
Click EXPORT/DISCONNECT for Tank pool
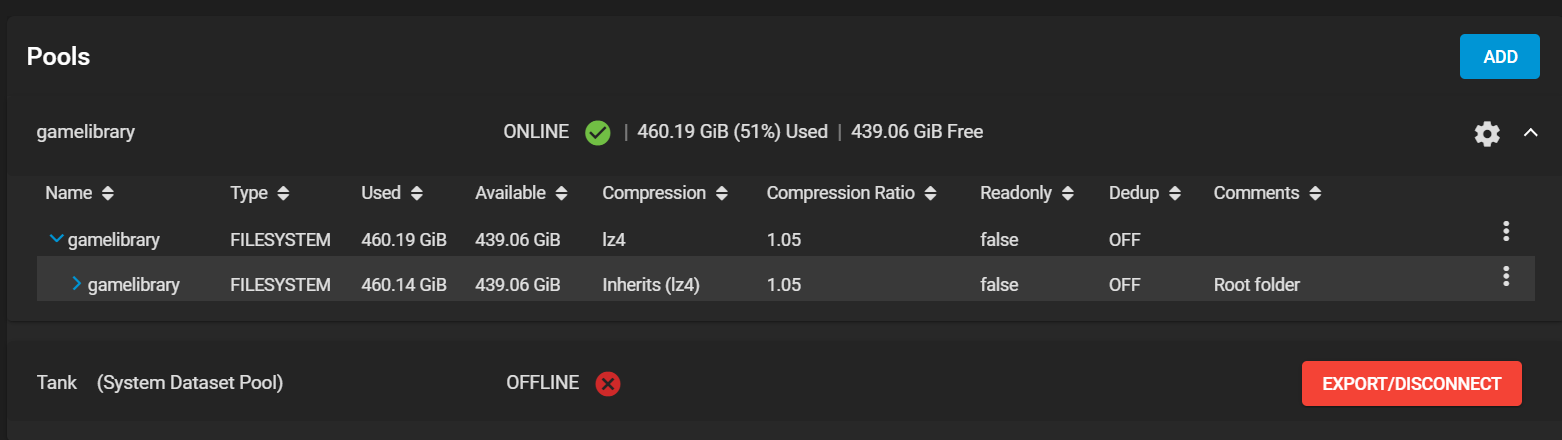pyautogui.click(x=1412, y=384)
